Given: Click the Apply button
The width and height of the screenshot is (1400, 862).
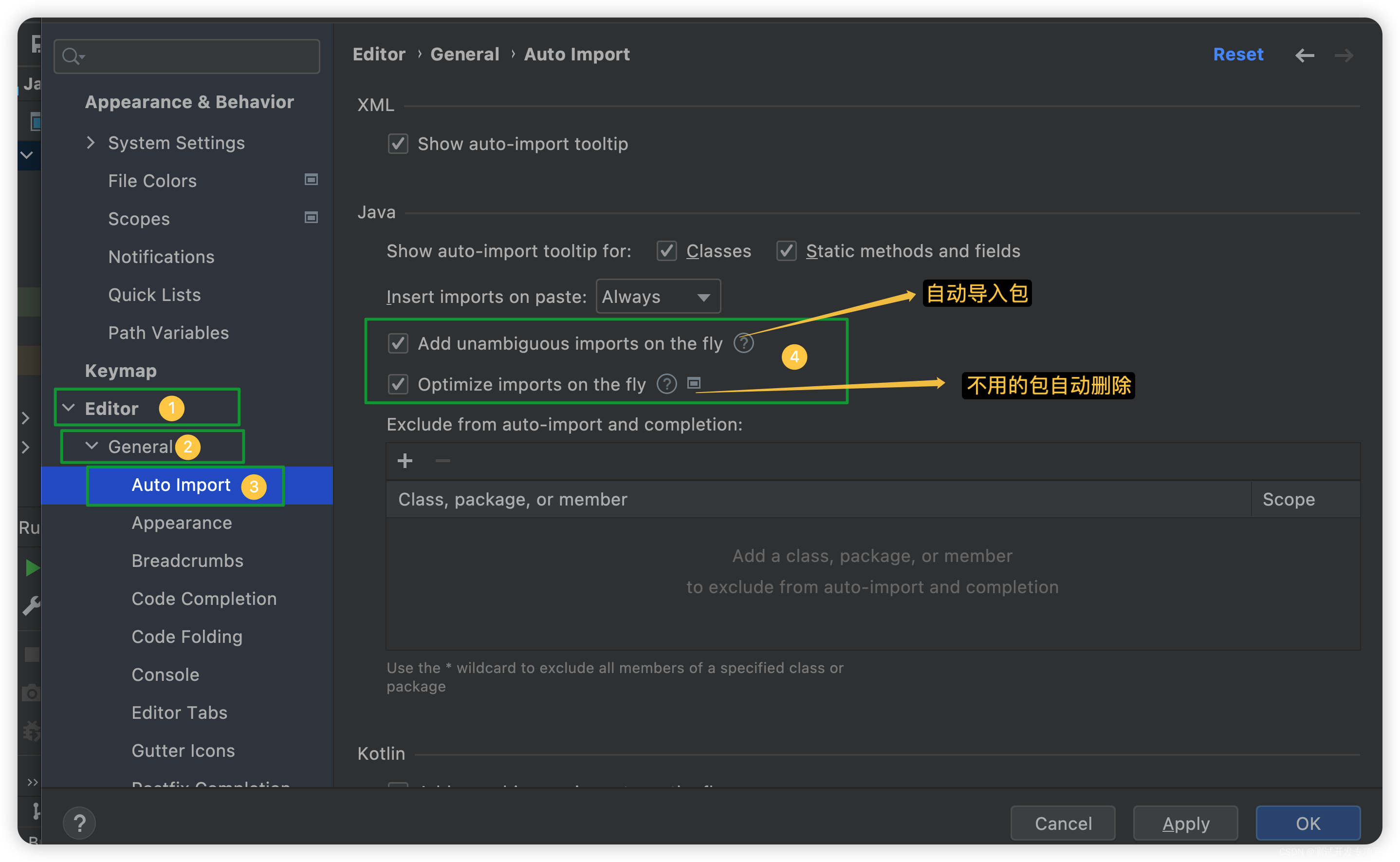Looking at the screenshot, I should point(1185,823).
